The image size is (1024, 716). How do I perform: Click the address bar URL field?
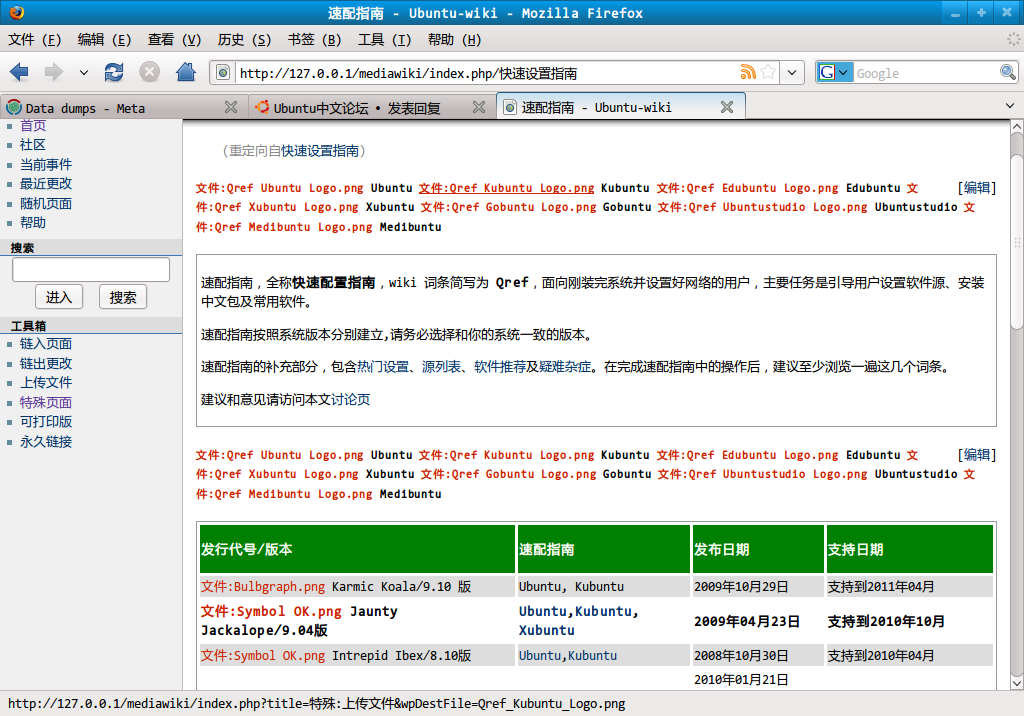487,73
